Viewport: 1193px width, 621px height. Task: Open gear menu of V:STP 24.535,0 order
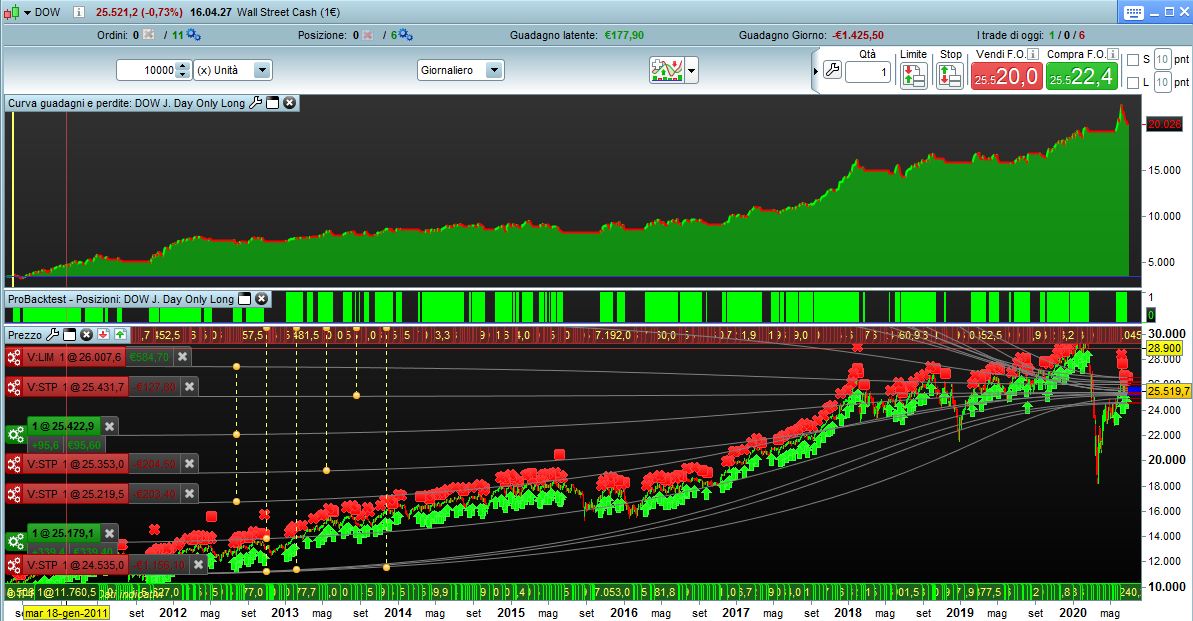tap(14, 565)
